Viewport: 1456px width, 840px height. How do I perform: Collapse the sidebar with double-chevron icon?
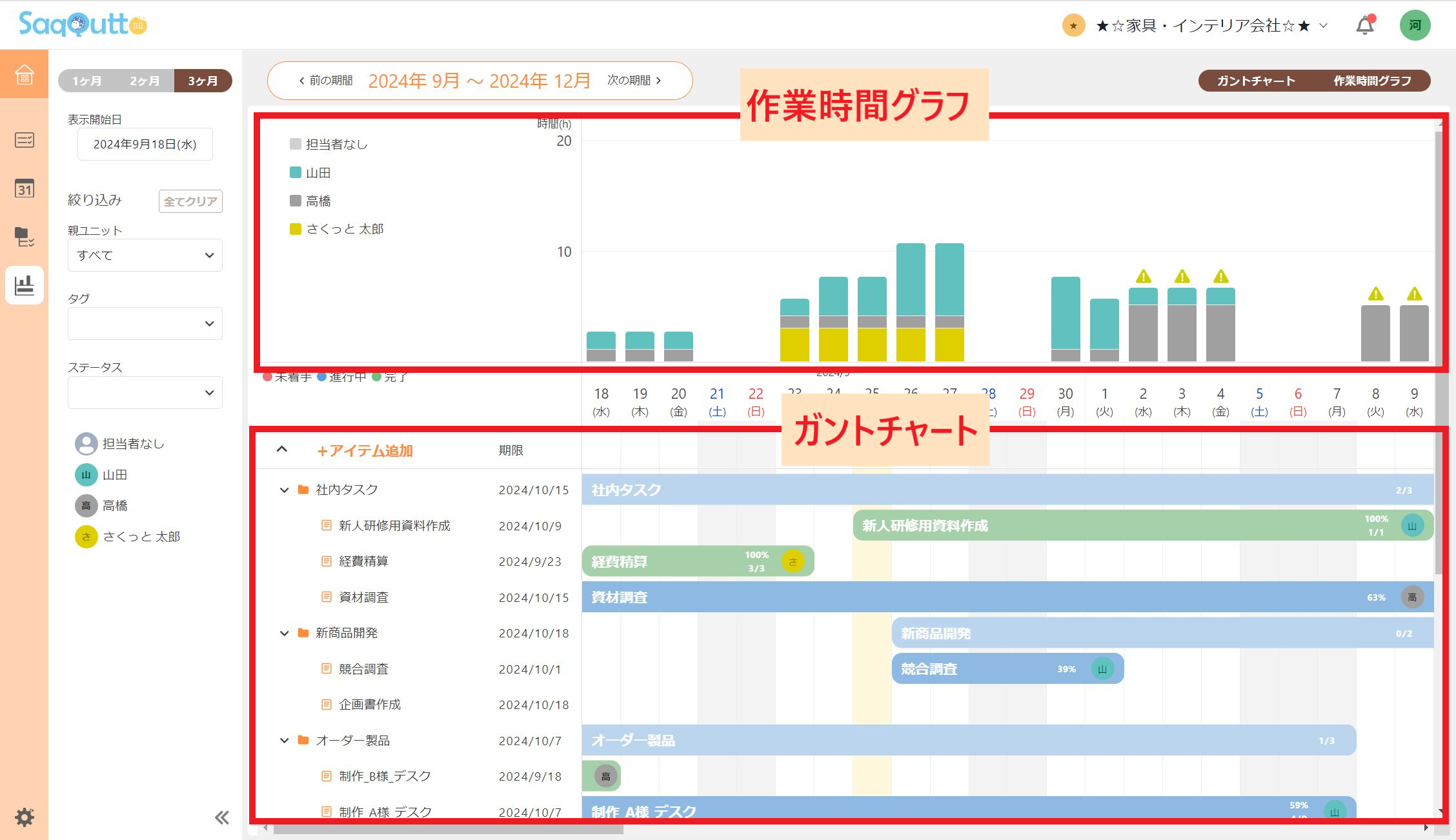point(221,817)
